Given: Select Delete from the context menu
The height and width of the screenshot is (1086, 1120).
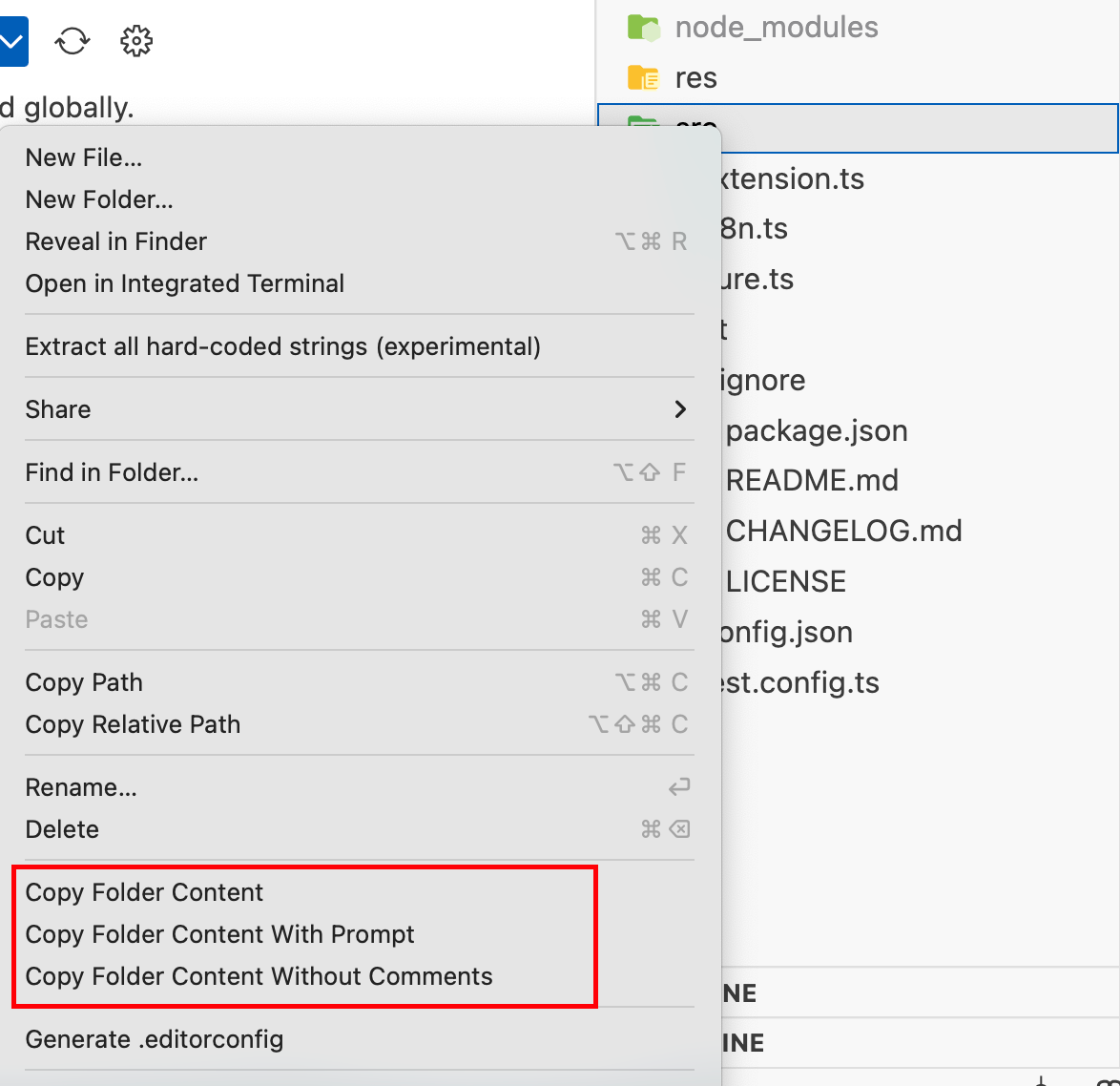Looking at the screenshot, I should click(x=62, y=829).
